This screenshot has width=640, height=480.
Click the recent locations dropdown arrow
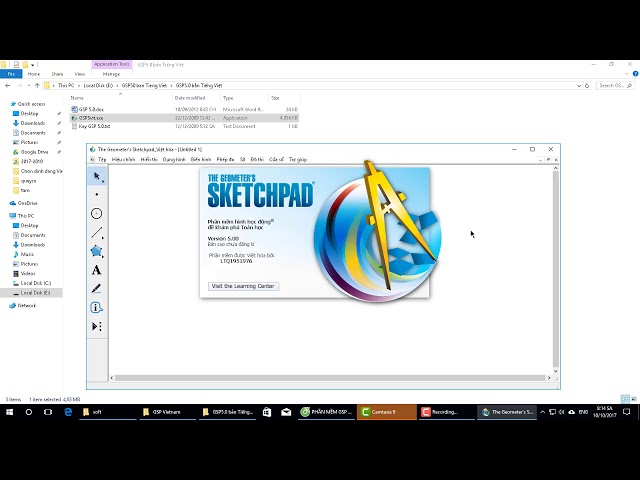[x=29, y=86]
